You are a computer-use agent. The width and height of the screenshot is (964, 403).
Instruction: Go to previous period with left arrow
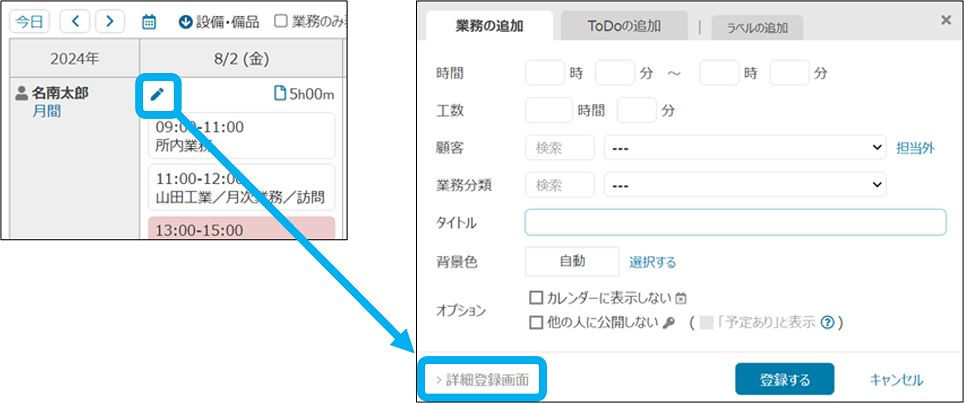(x=75, y=21)
